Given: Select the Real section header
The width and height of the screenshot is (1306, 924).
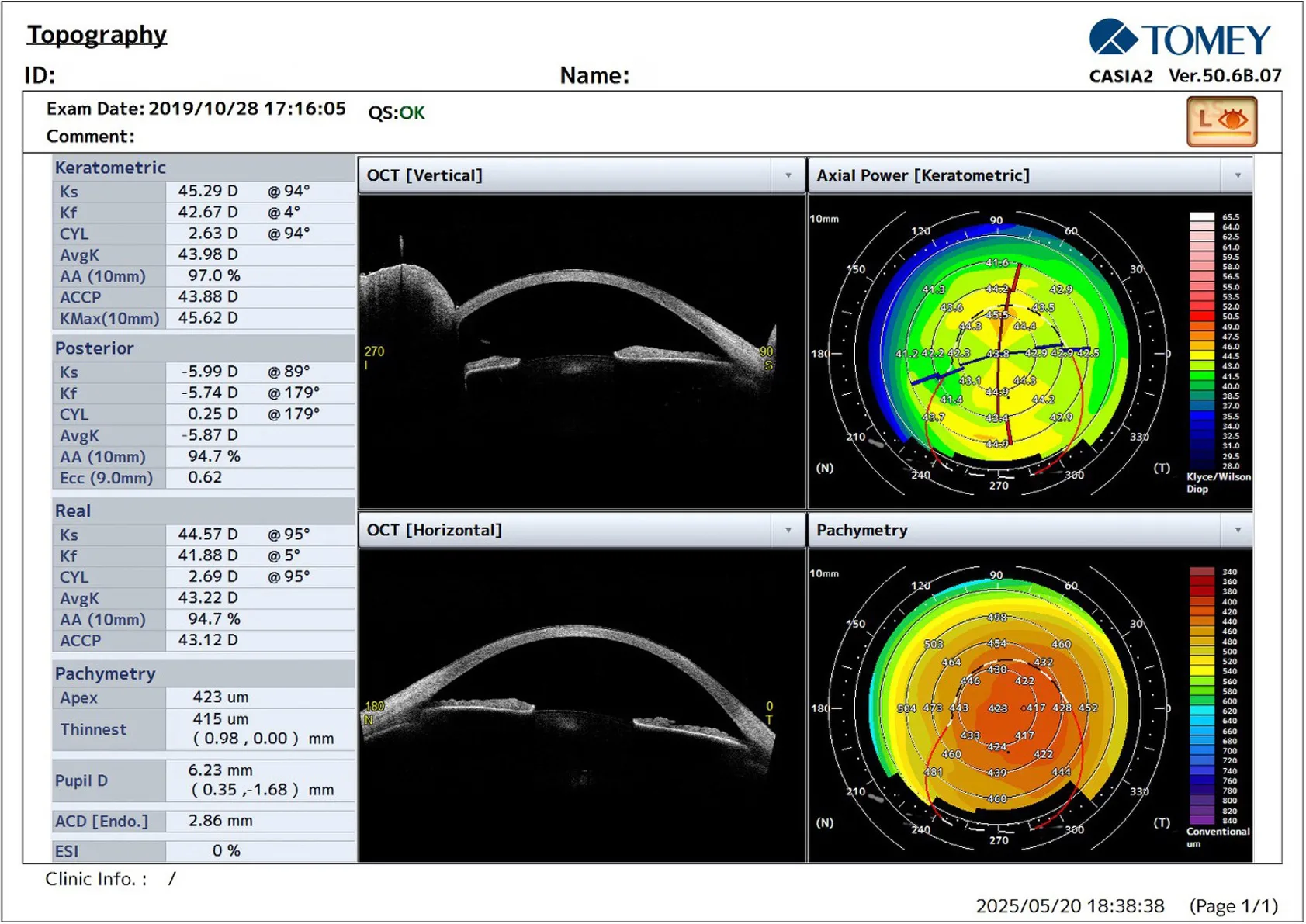Looking at the screenshot, I should coord(204,511).
